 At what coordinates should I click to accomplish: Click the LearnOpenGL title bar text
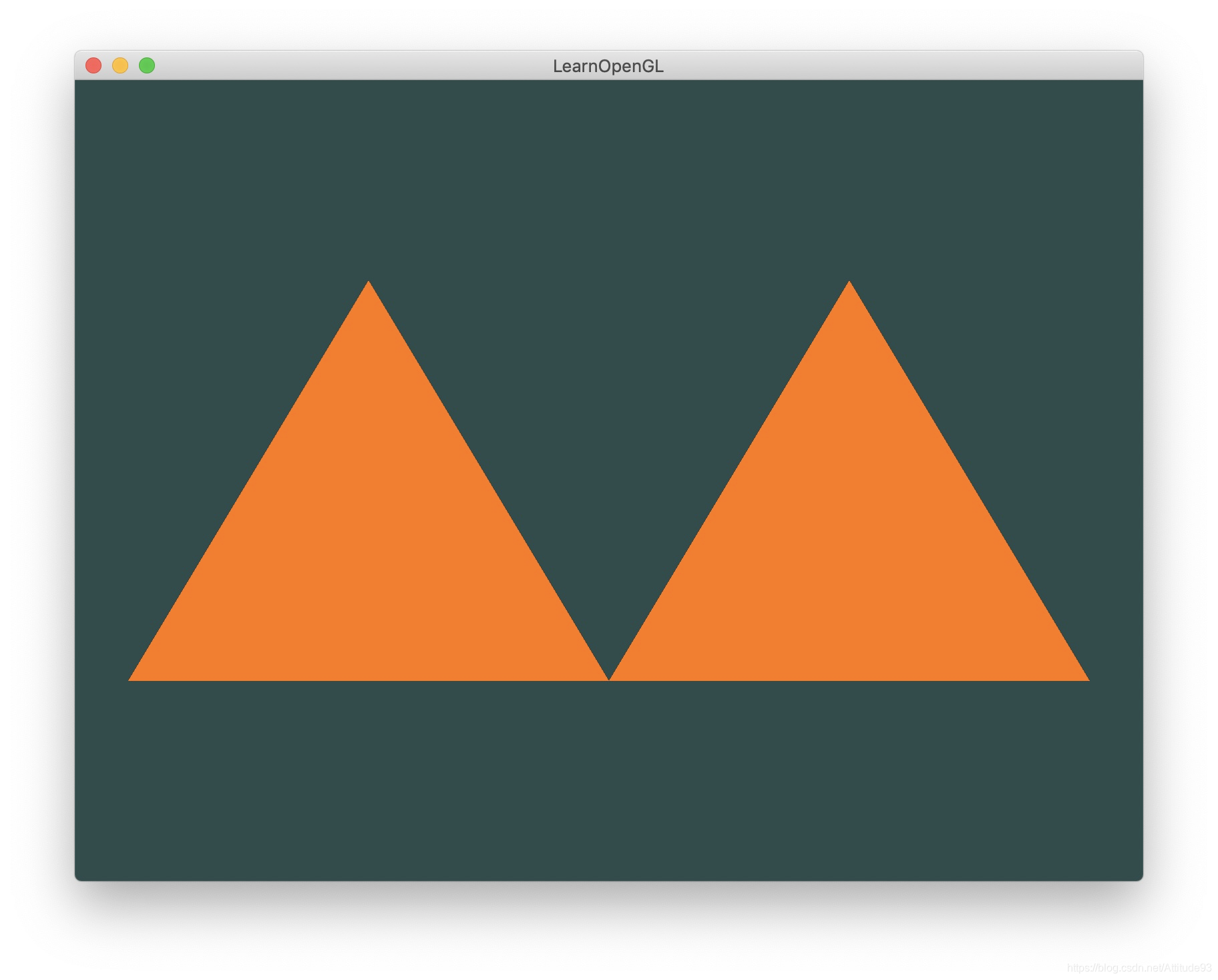point(608,66)
